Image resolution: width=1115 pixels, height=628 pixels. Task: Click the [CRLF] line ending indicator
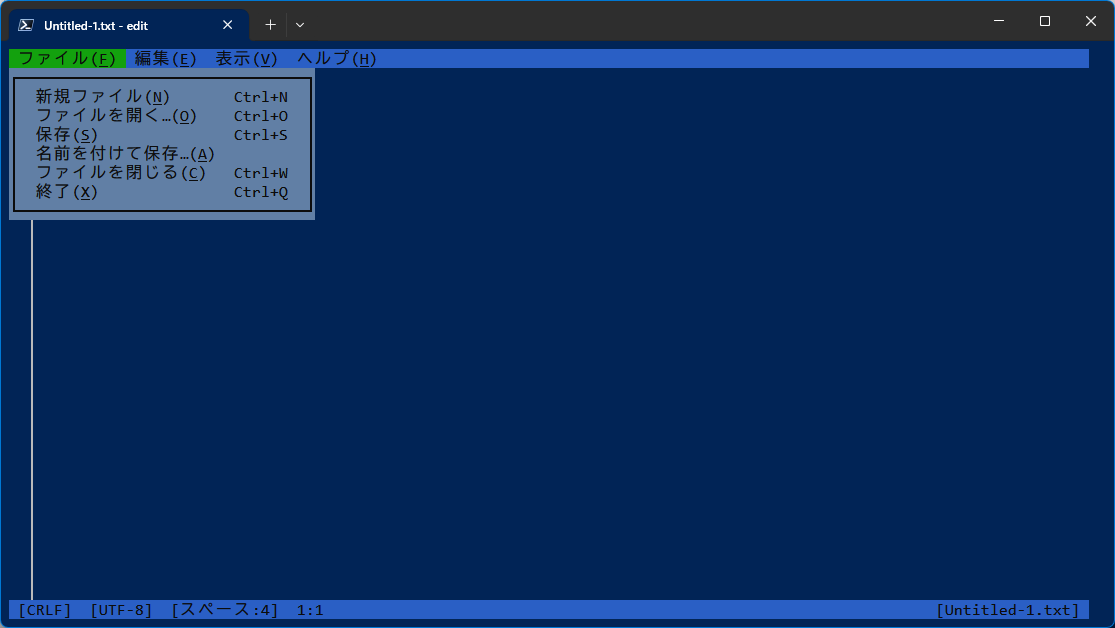(45, 610)
